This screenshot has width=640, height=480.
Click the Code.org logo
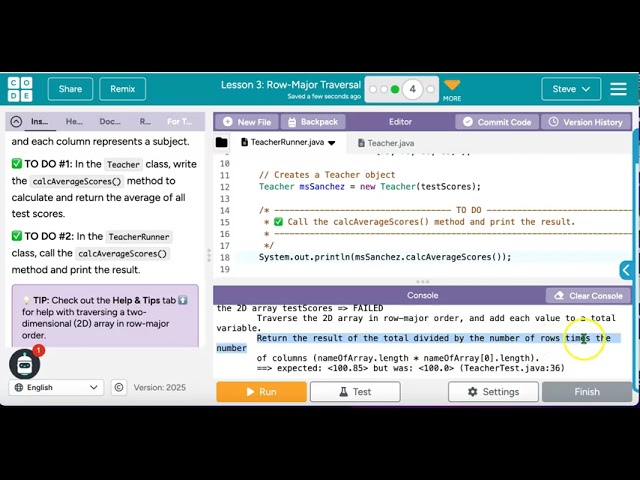20,89
